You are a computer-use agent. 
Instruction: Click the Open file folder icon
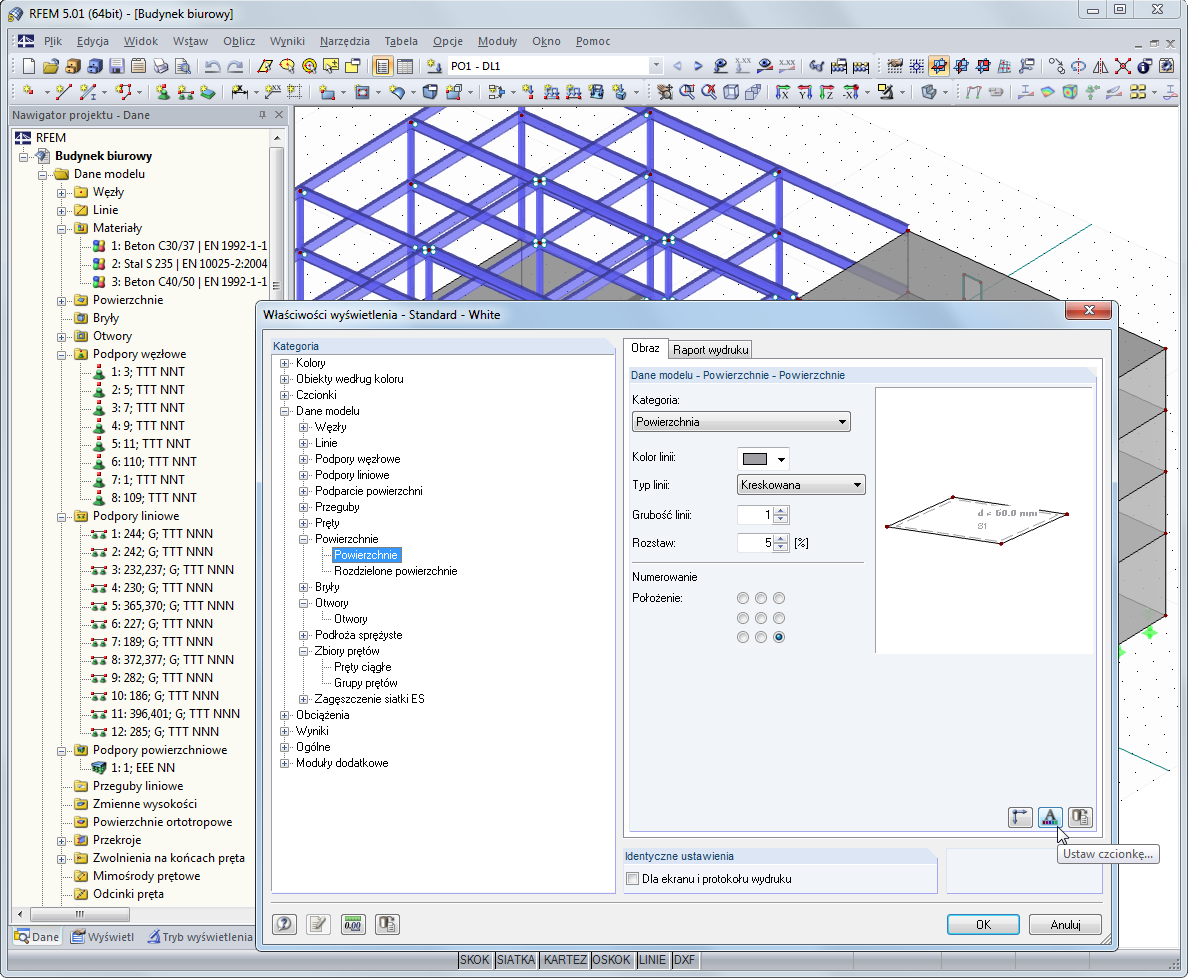tap(51, 67)
